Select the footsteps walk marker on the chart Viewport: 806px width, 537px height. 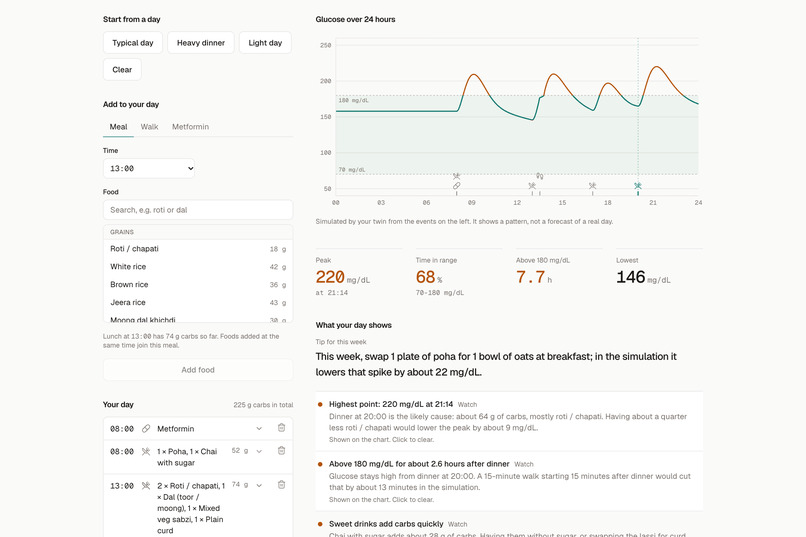(x=539, y=176)
